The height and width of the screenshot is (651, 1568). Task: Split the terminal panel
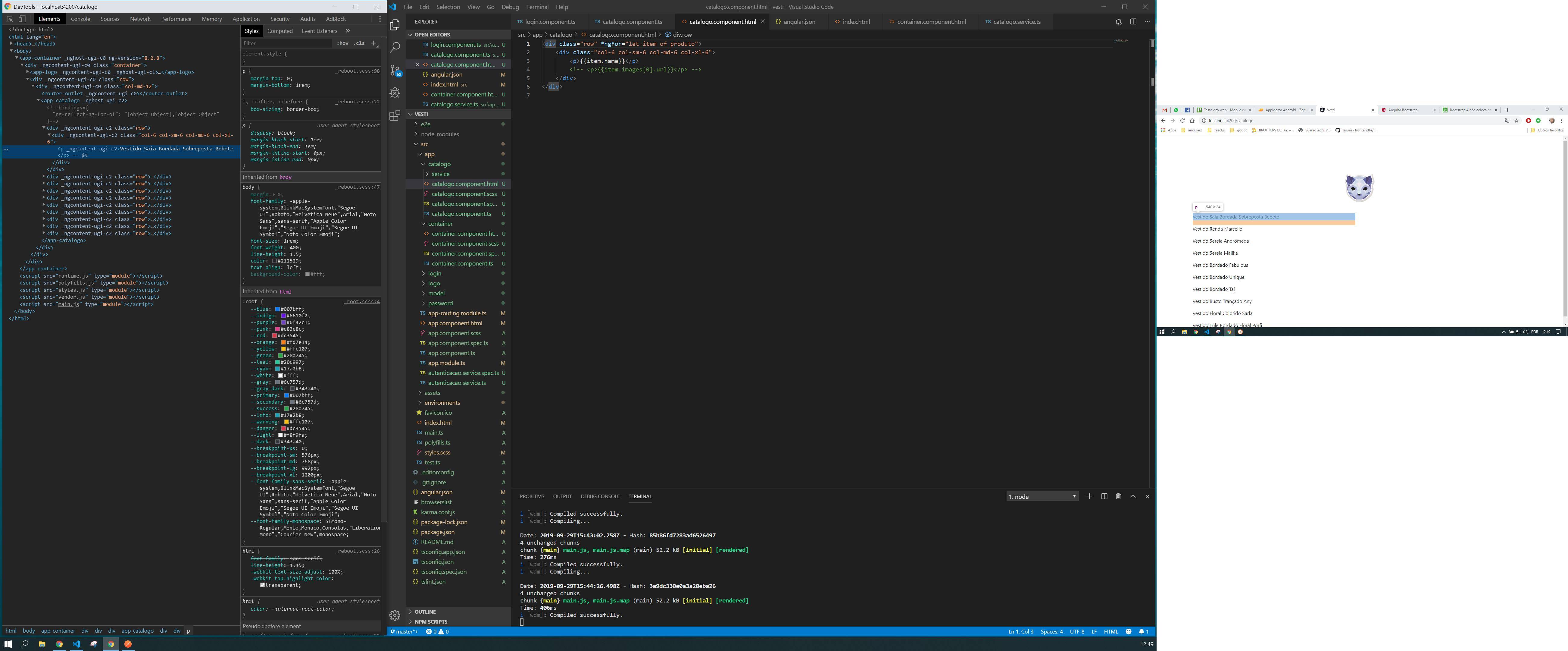click(x=1104, y=496)
